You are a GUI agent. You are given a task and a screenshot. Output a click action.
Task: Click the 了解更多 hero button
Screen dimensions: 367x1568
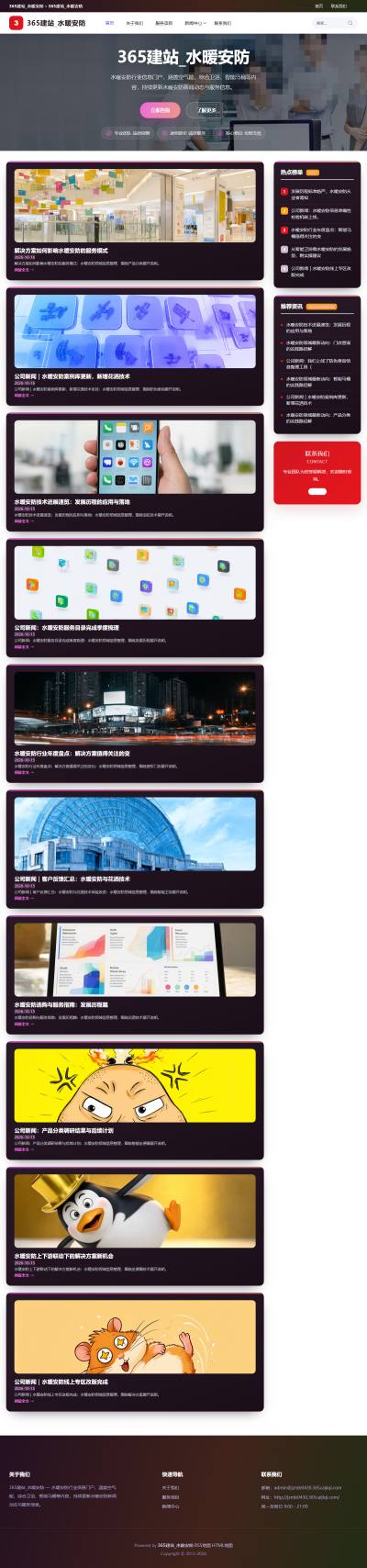pyautogui.click(x=206, y=109)
